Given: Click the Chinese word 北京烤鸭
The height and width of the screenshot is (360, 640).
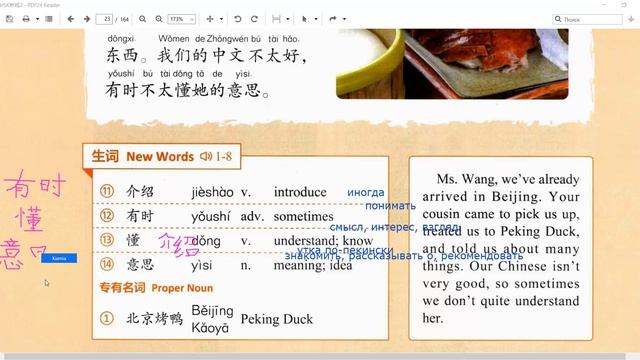Looking at the screenshot, I should 154,318.
